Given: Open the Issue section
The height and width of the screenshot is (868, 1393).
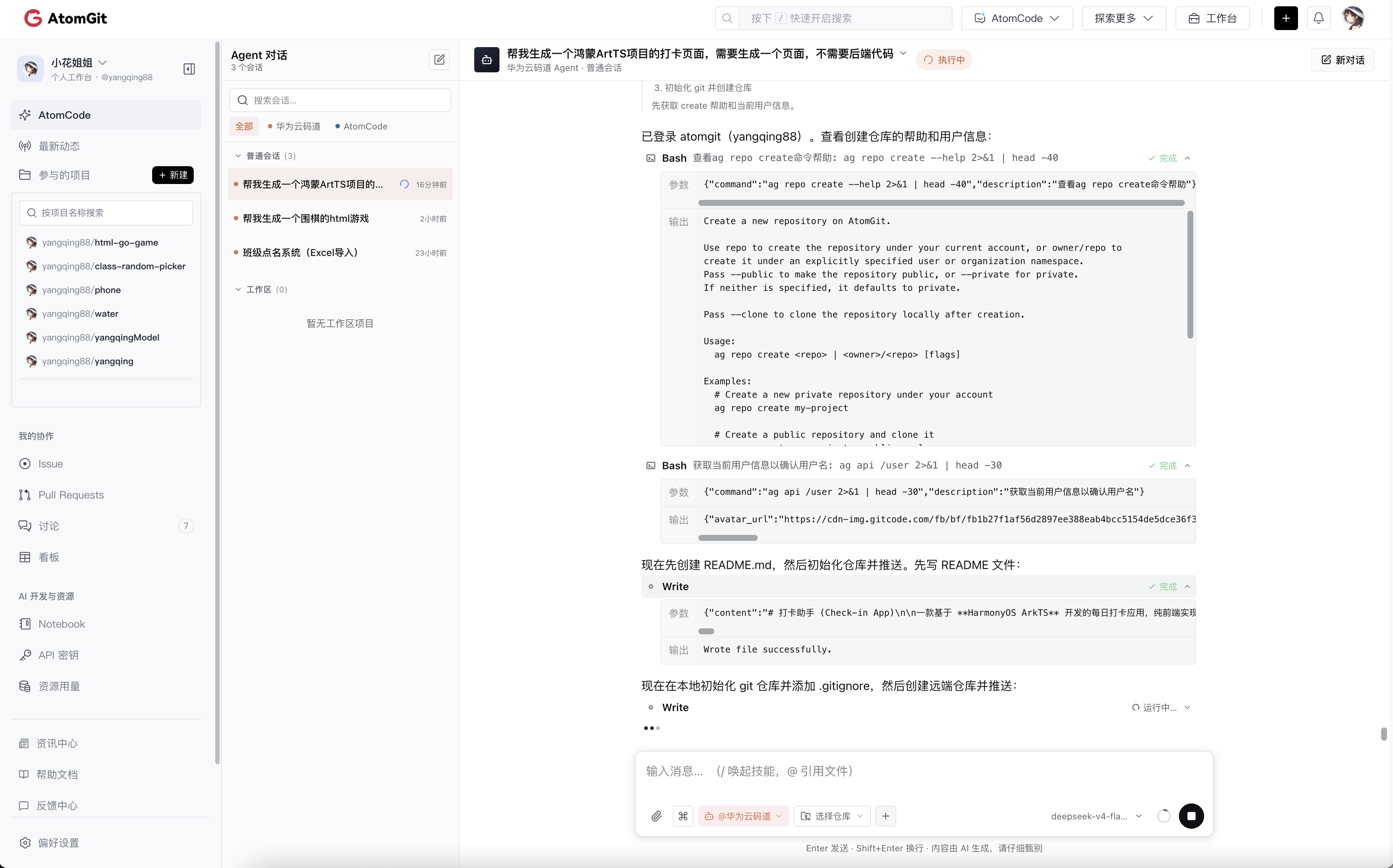Looking at the screenshot, I should (106, 464).
